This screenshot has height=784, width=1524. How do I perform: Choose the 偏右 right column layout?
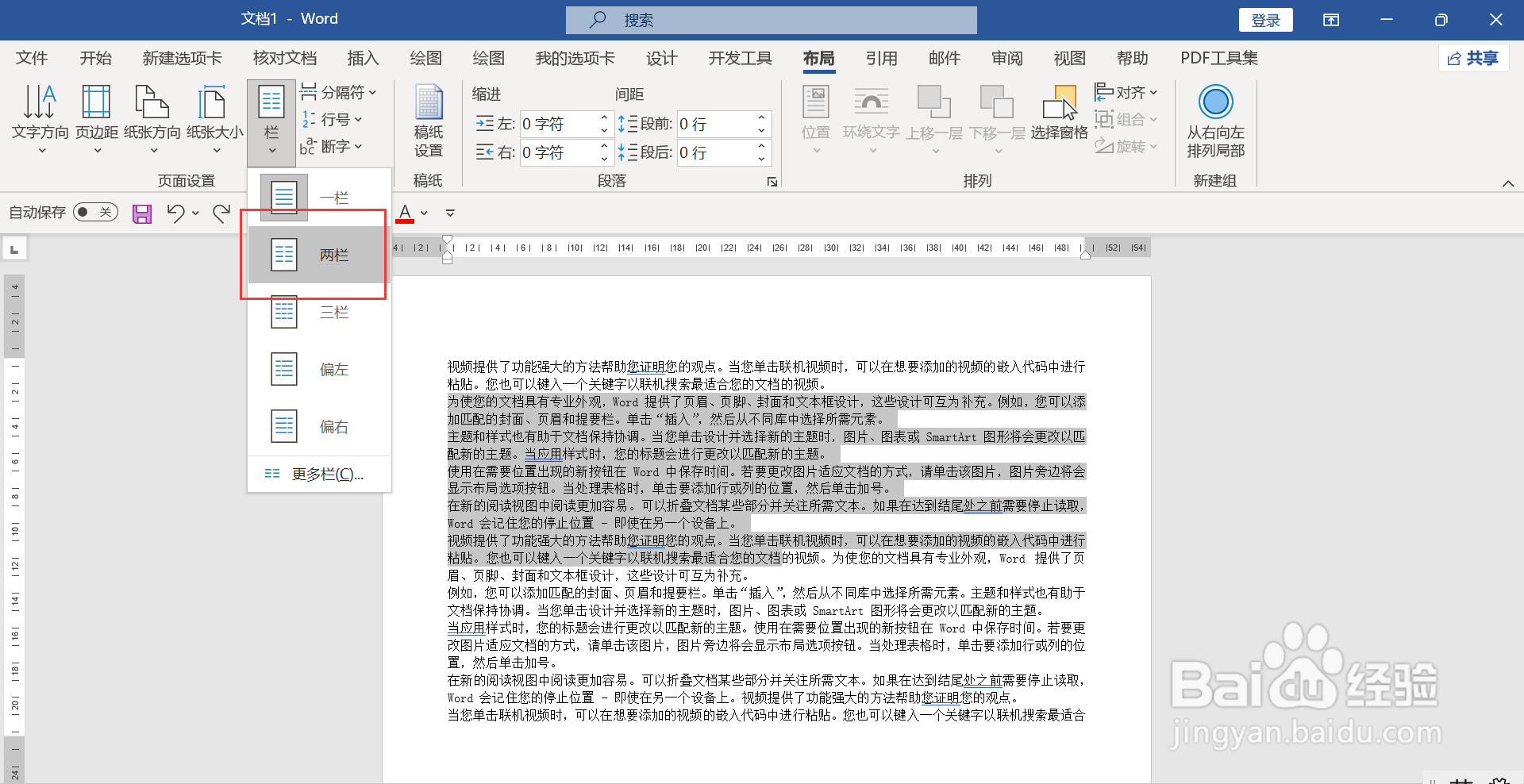(319, 426)
